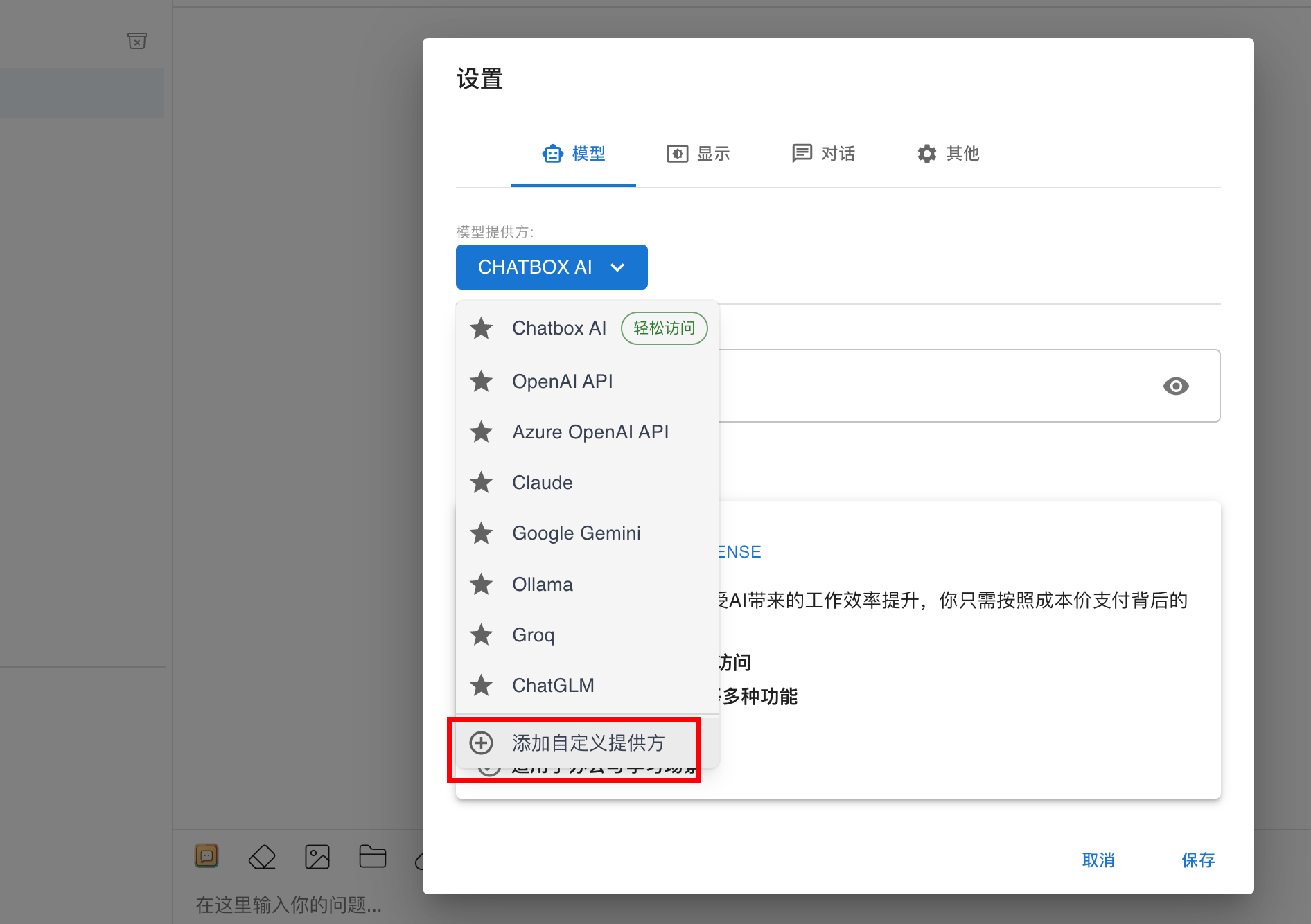Click the 取消 button

tap(1098, 860)
